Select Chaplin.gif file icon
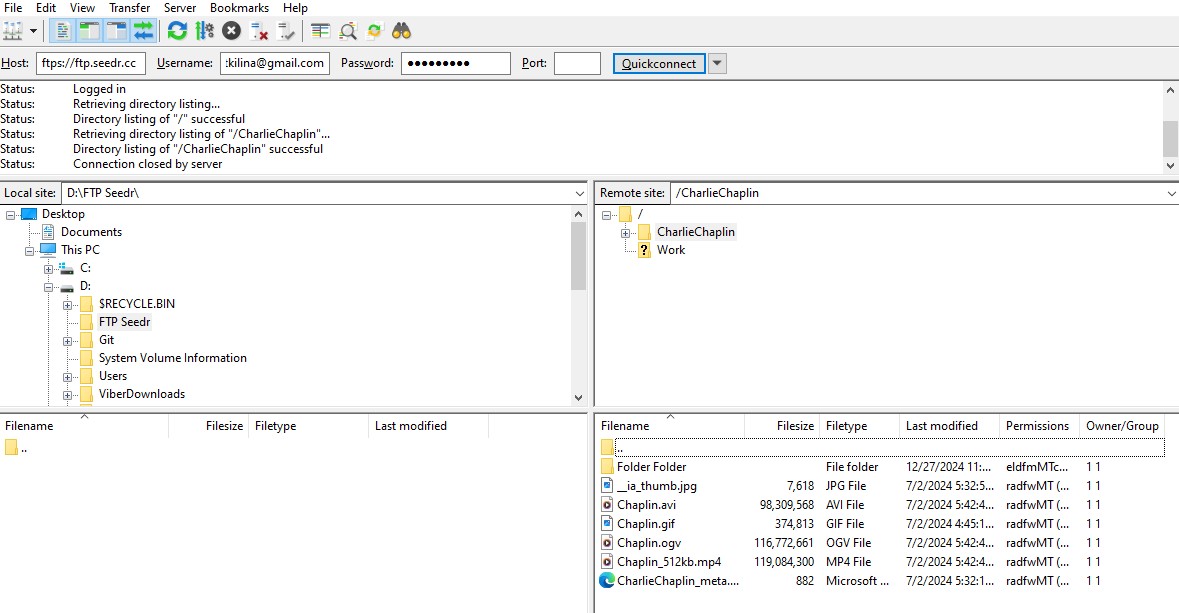This screenshot has width=1179, height=613. [607, 523]
